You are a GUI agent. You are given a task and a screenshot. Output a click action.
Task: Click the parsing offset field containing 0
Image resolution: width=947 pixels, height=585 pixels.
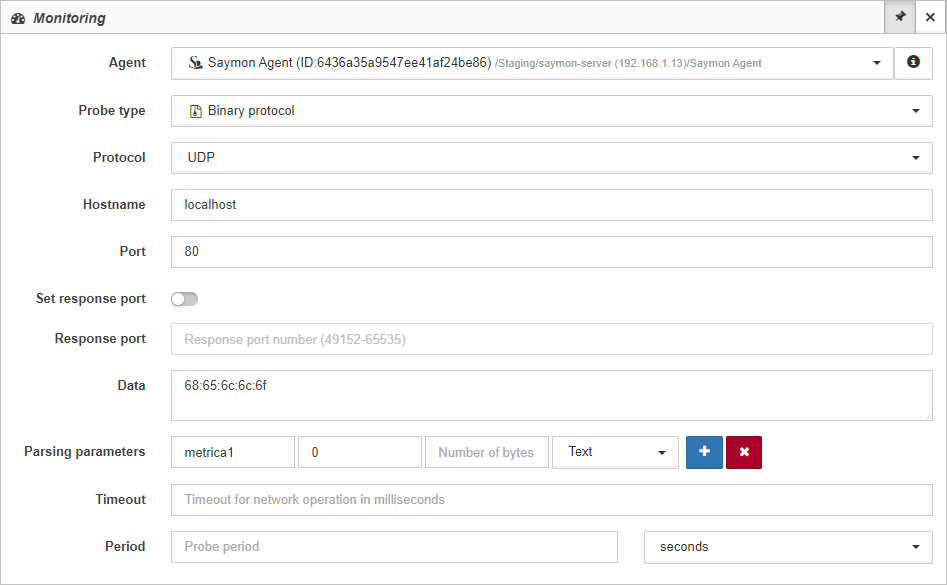click(x=360, y=452)
